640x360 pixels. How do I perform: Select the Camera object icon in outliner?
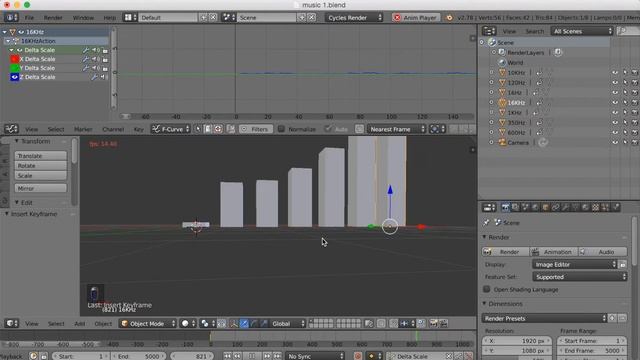coord(502,142)
